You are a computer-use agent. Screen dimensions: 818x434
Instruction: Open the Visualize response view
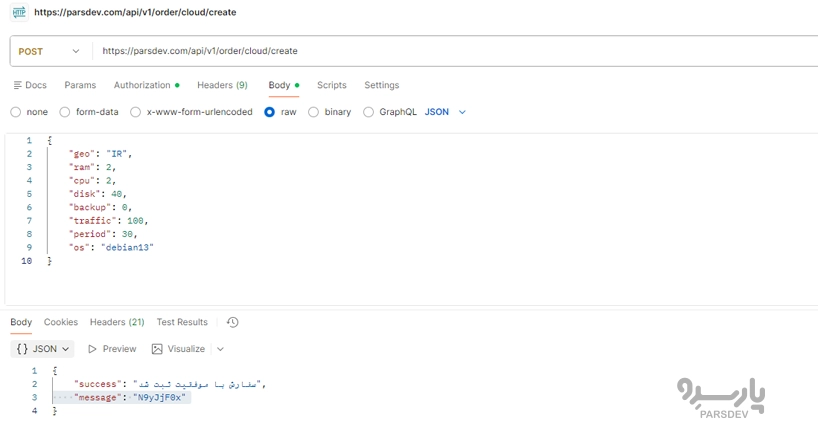tap(179, 349)
